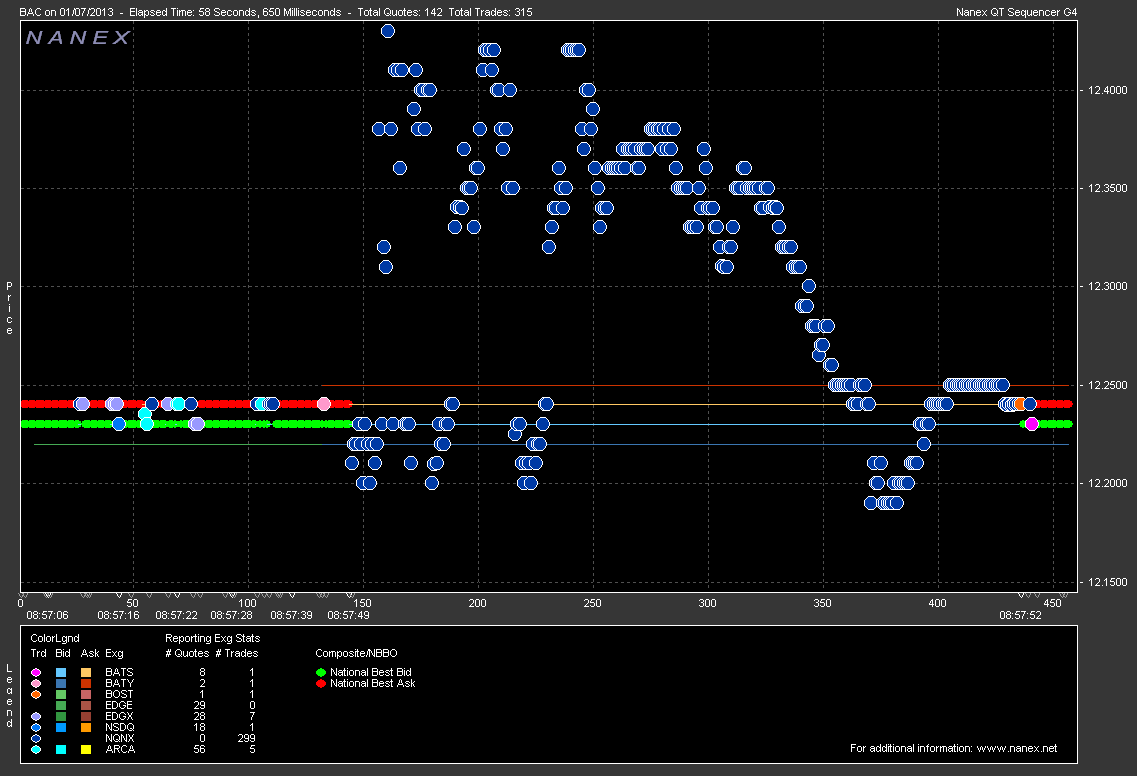Click the EDGX quote count 28
Image resolution: width=1137 pixels, height=776 pixels.
coord(199,716)
